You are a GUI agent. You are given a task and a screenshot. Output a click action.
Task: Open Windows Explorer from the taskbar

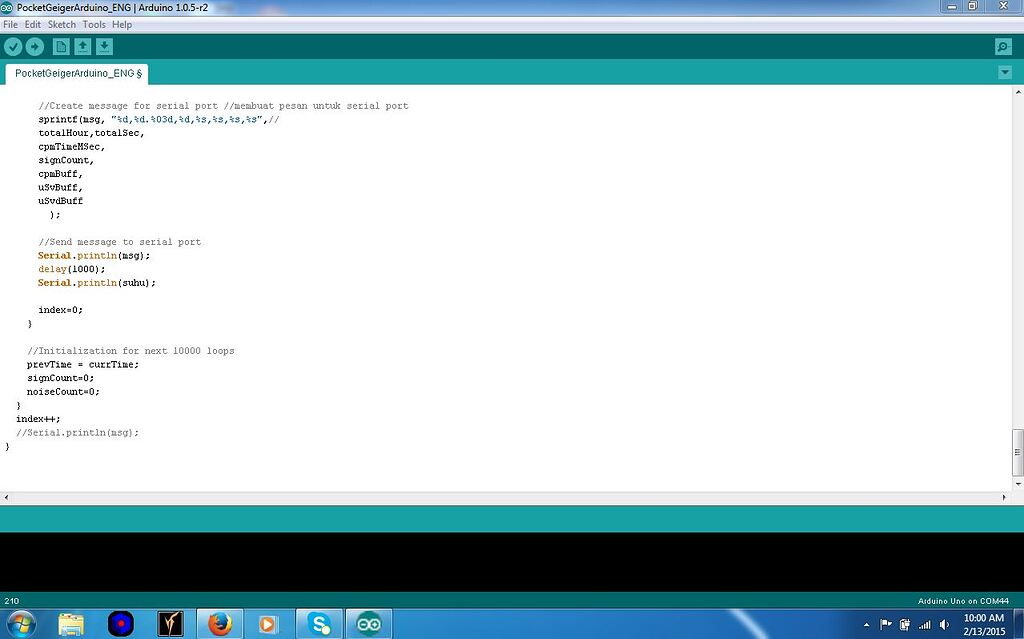click(x=70, y=622)
